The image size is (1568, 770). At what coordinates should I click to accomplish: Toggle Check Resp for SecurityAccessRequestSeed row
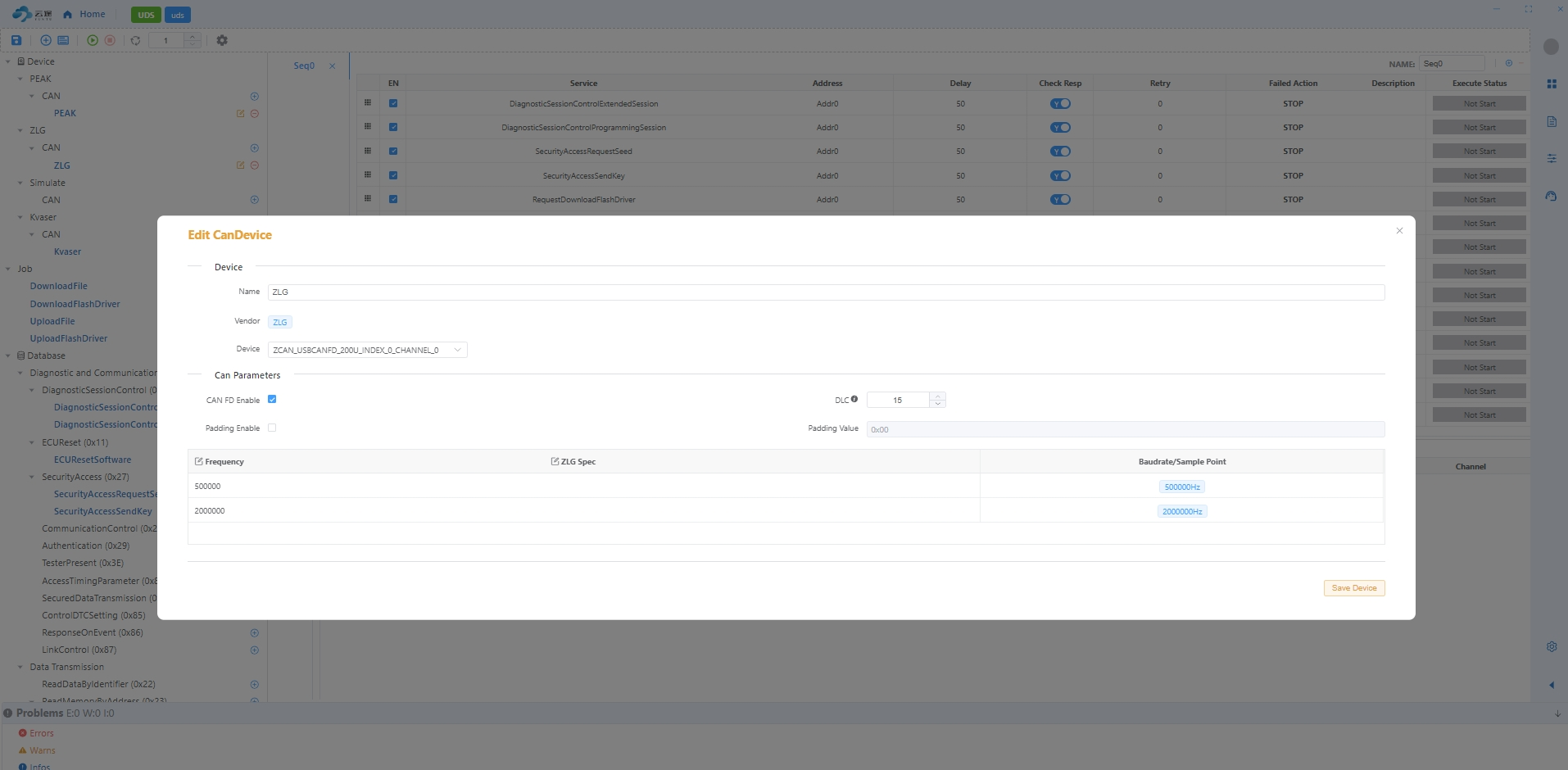click(1060, 151)
